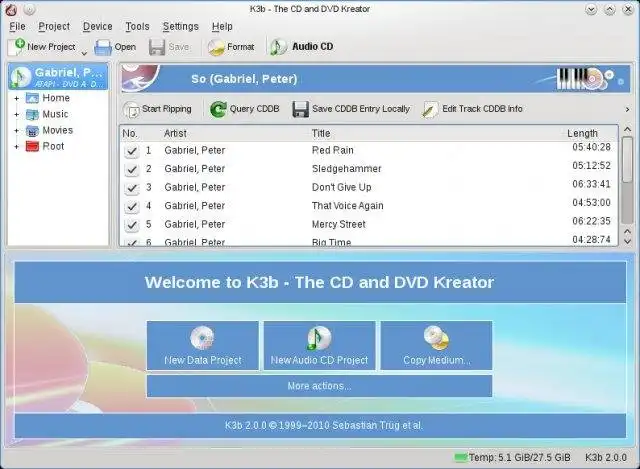Click the Red Rain track title

click(x=333, y=150)
